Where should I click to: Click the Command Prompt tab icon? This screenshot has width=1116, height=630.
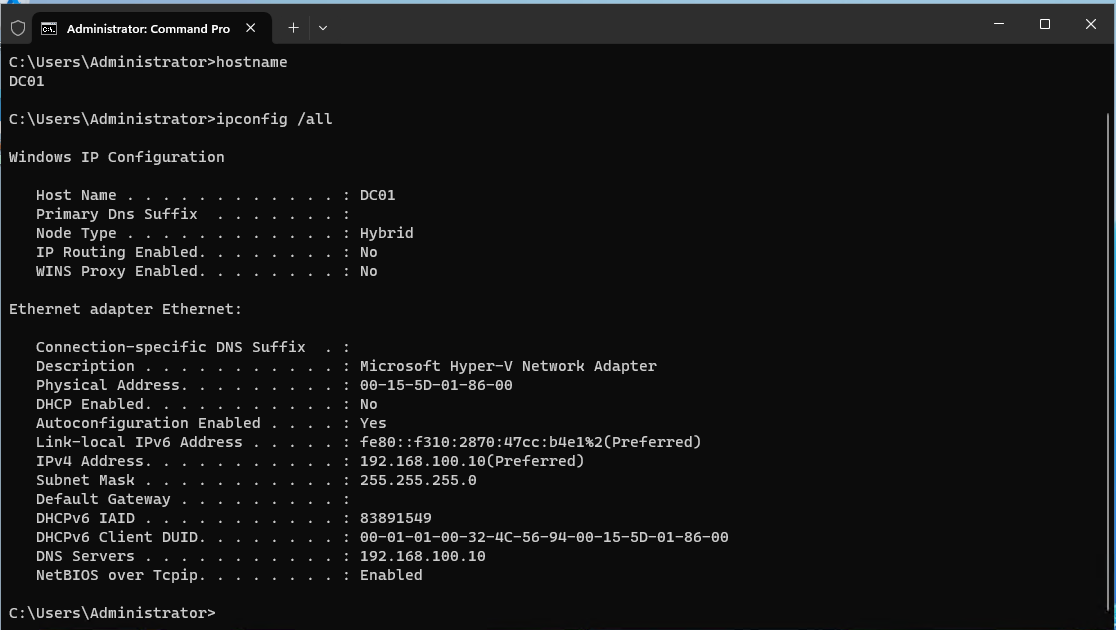48,28
